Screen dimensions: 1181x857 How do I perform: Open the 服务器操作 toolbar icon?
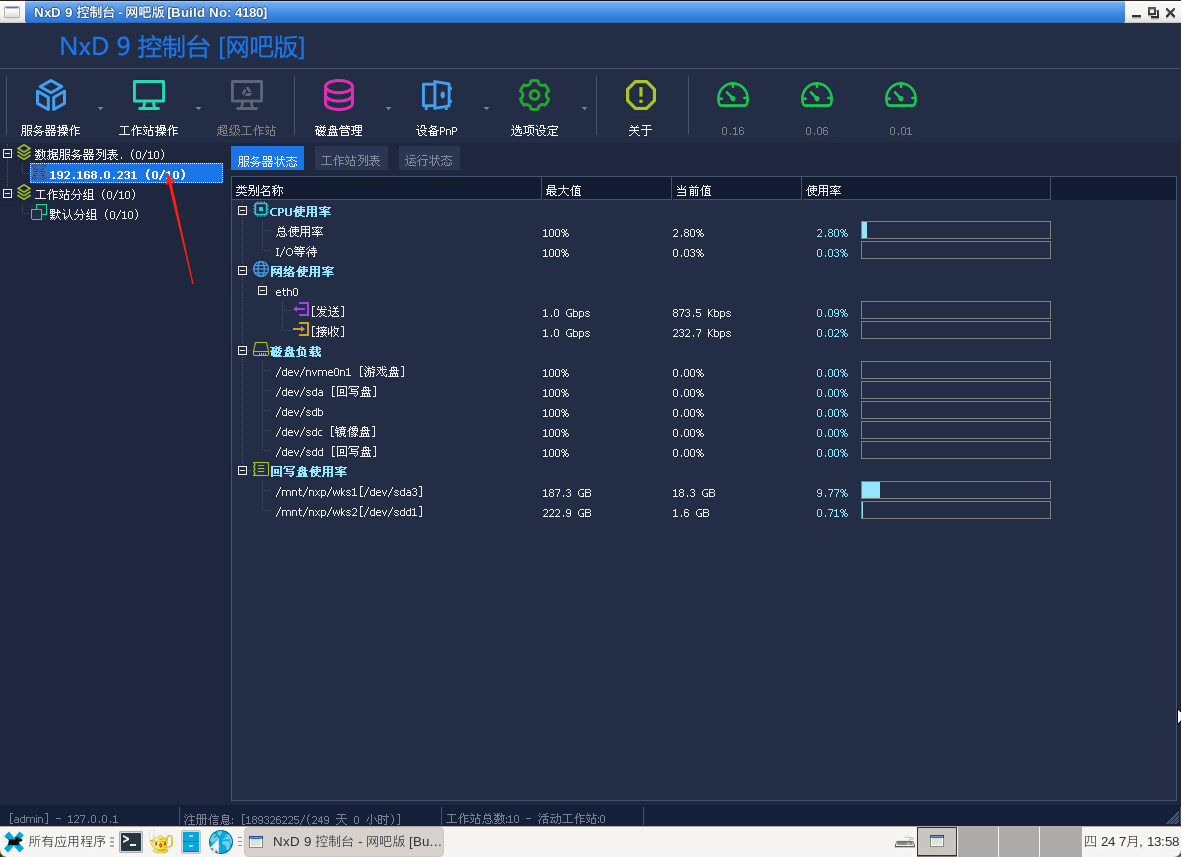click(x=50, y=95)
